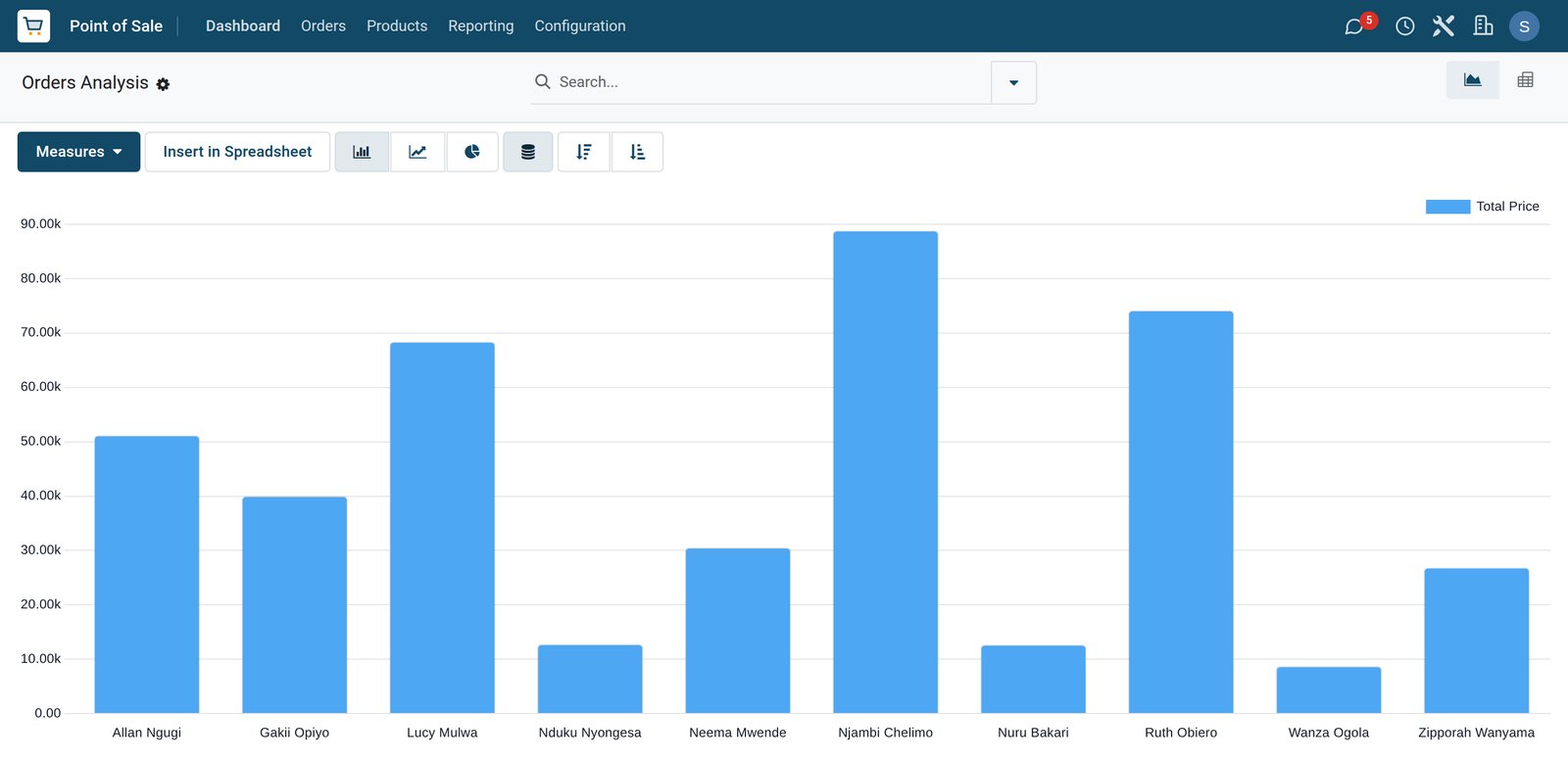Click the Njambi Chelimo bar

885,472
